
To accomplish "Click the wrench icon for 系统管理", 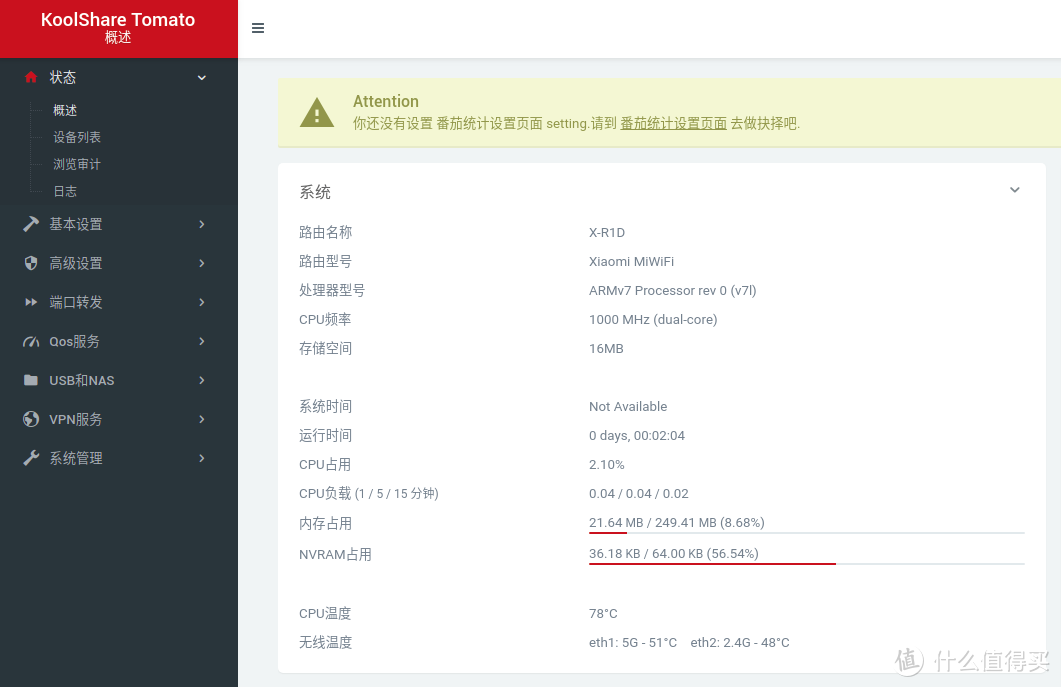I will click(31, 458).
